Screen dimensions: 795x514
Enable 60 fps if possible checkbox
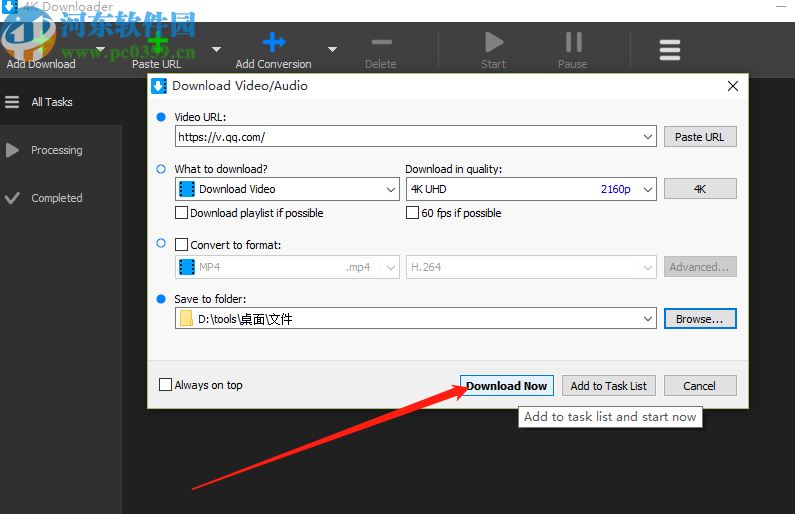tap(412, 212)
